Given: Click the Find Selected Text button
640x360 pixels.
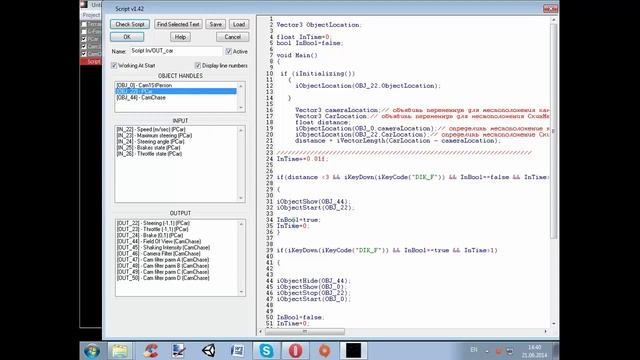Looking at the screenshot, I should click(178, 24).
